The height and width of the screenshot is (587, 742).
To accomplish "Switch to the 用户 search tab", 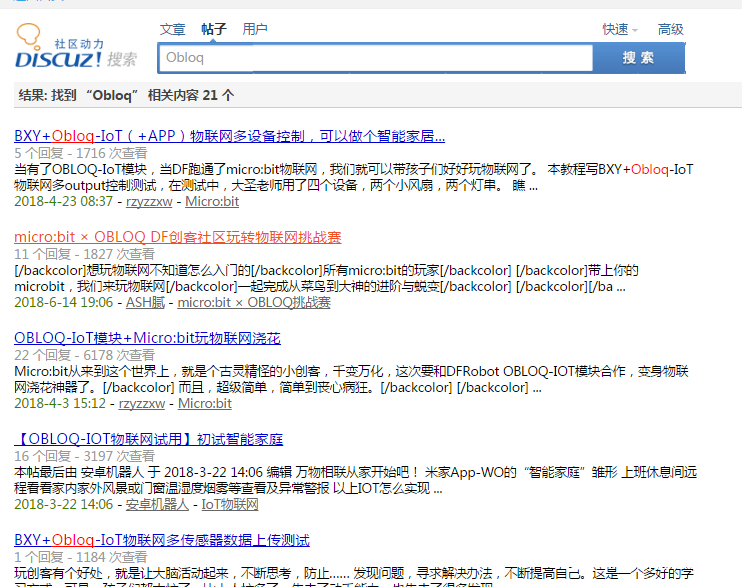I will (255, 29).
